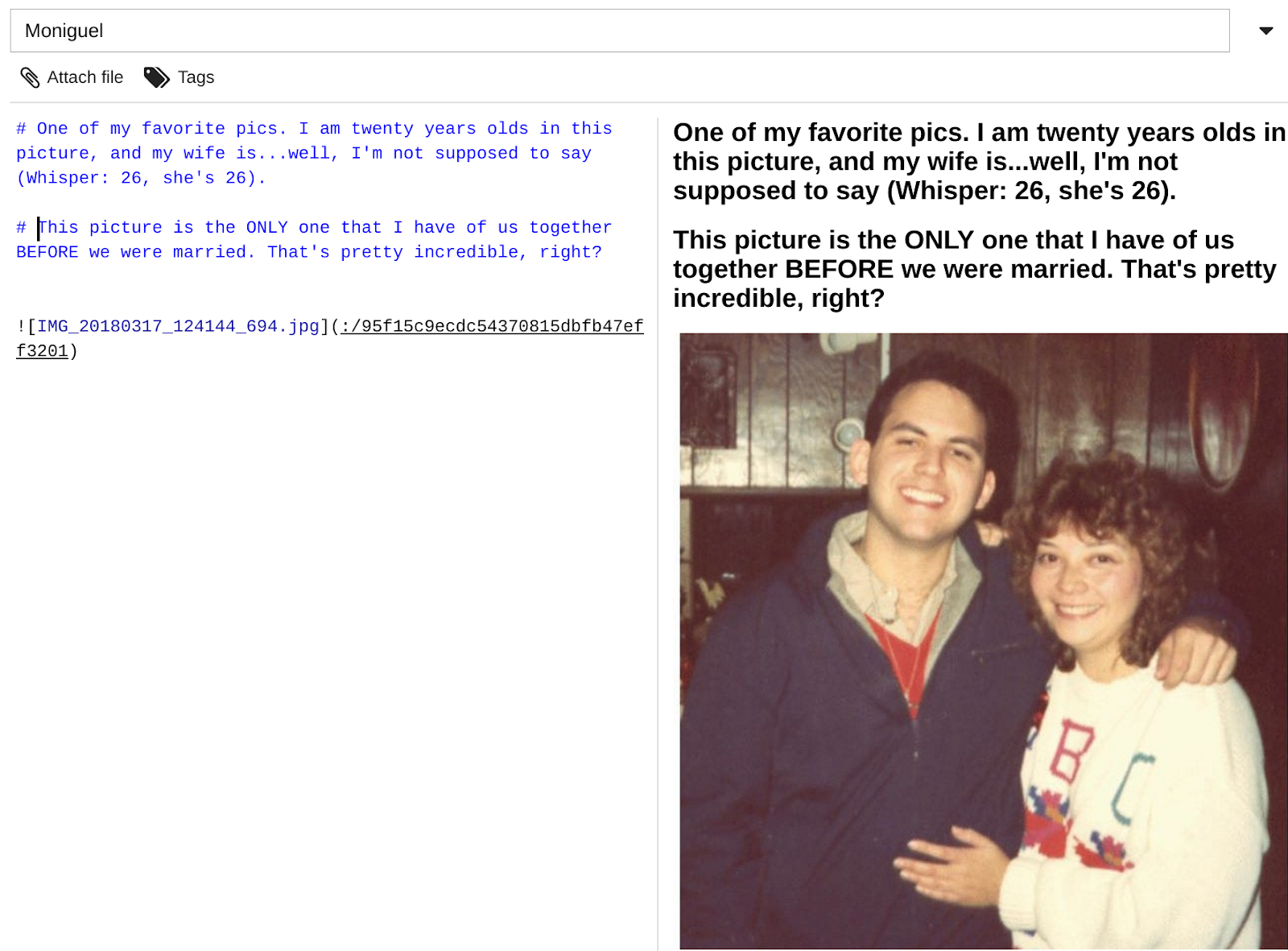This screenshot has width=1288, height=951.
Task: Click the word ONLY in the editor
Action: [x=266, y=228]
